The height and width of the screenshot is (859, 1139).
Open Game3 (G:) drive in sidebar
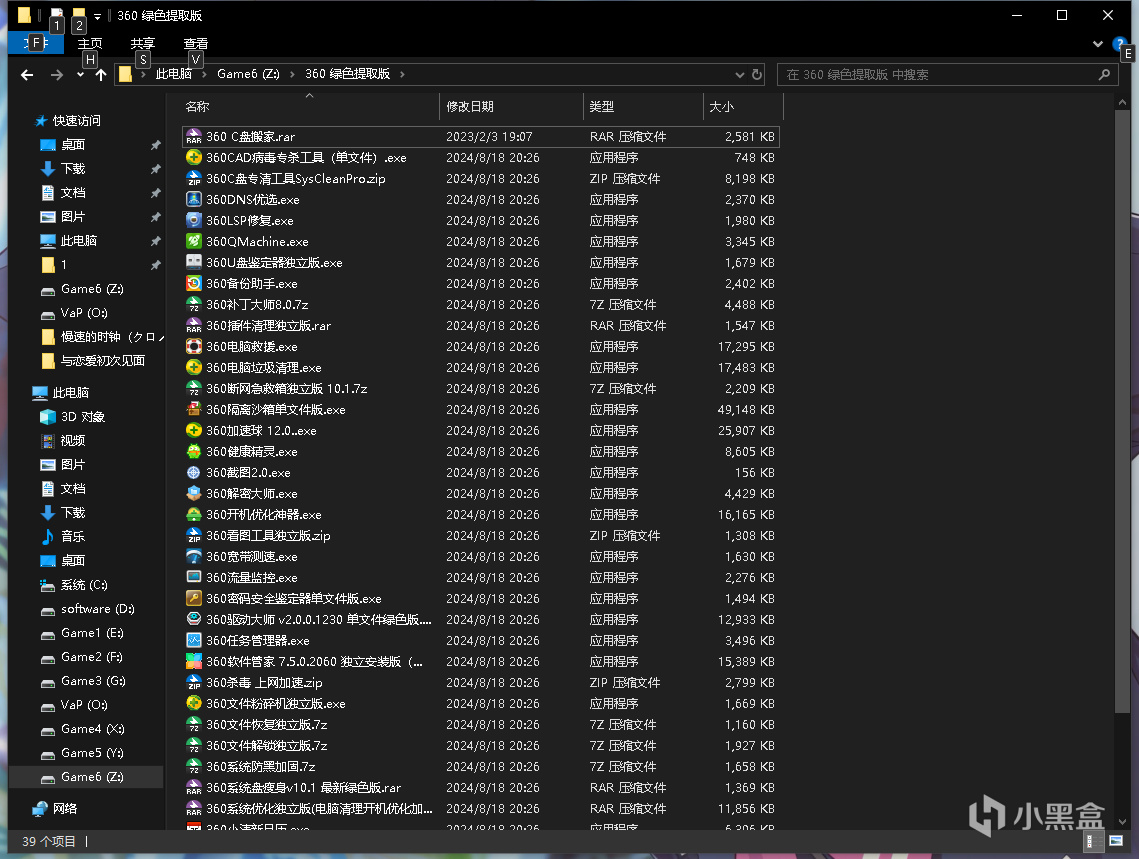point(93,680)
